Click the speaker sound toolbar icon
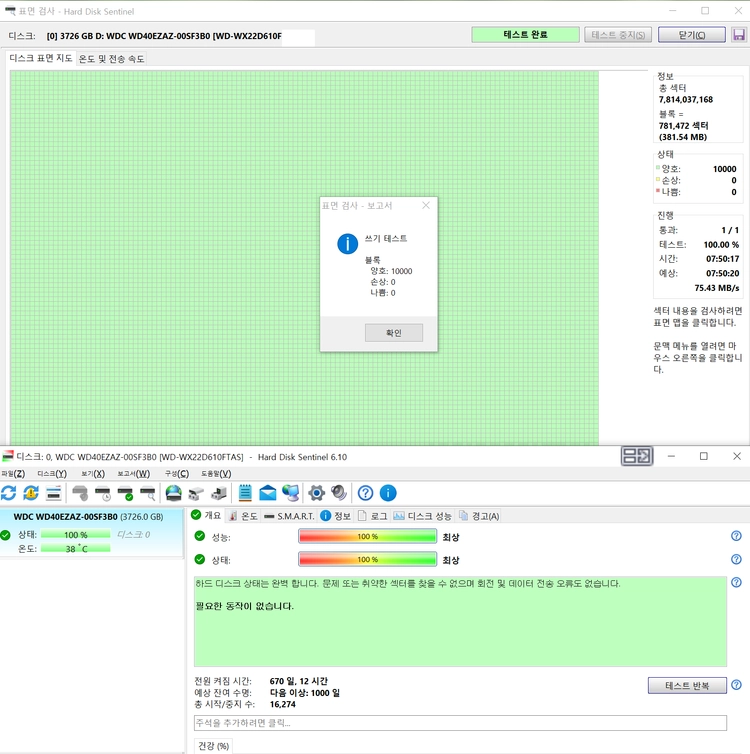750x754 pixels. (x=339, y=493)
